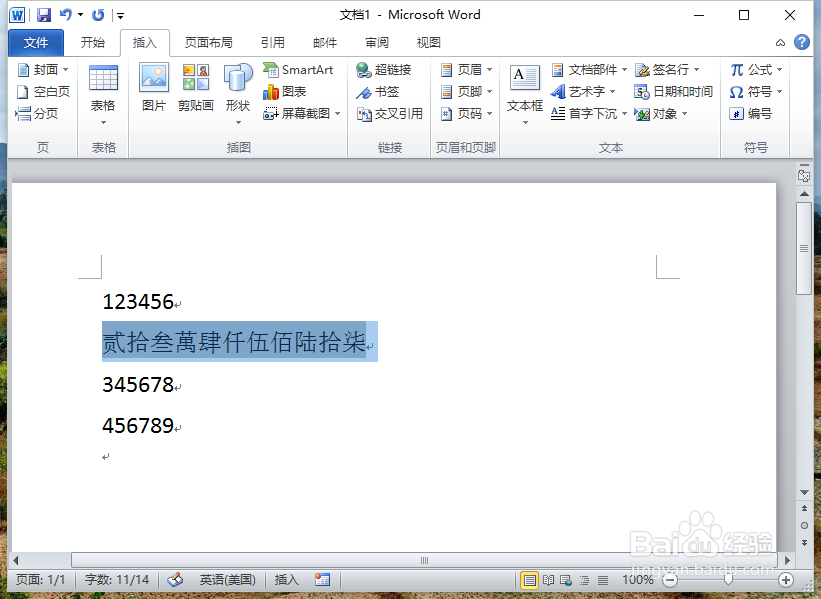Open the Clip Art pane

[195, 90]
